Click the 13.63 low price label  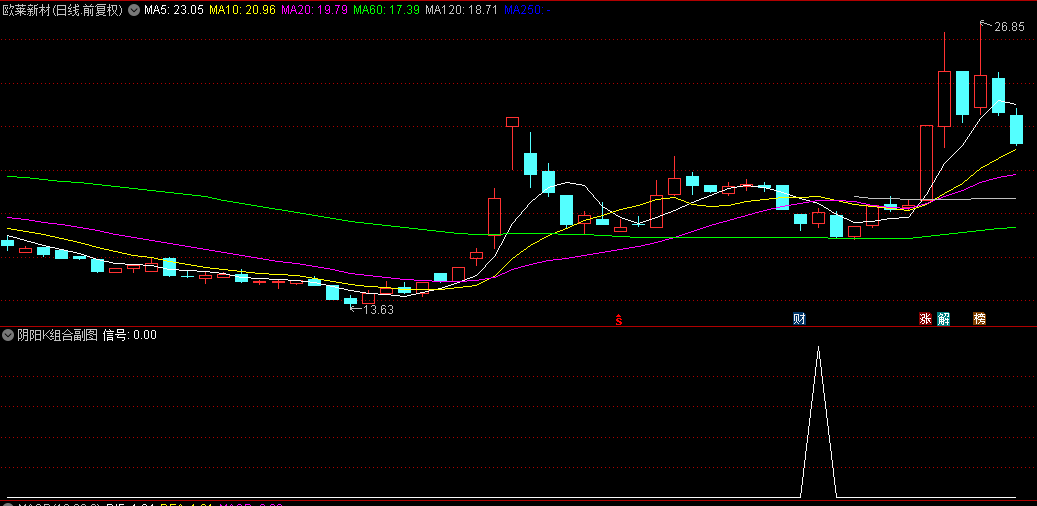pos(378,310)
